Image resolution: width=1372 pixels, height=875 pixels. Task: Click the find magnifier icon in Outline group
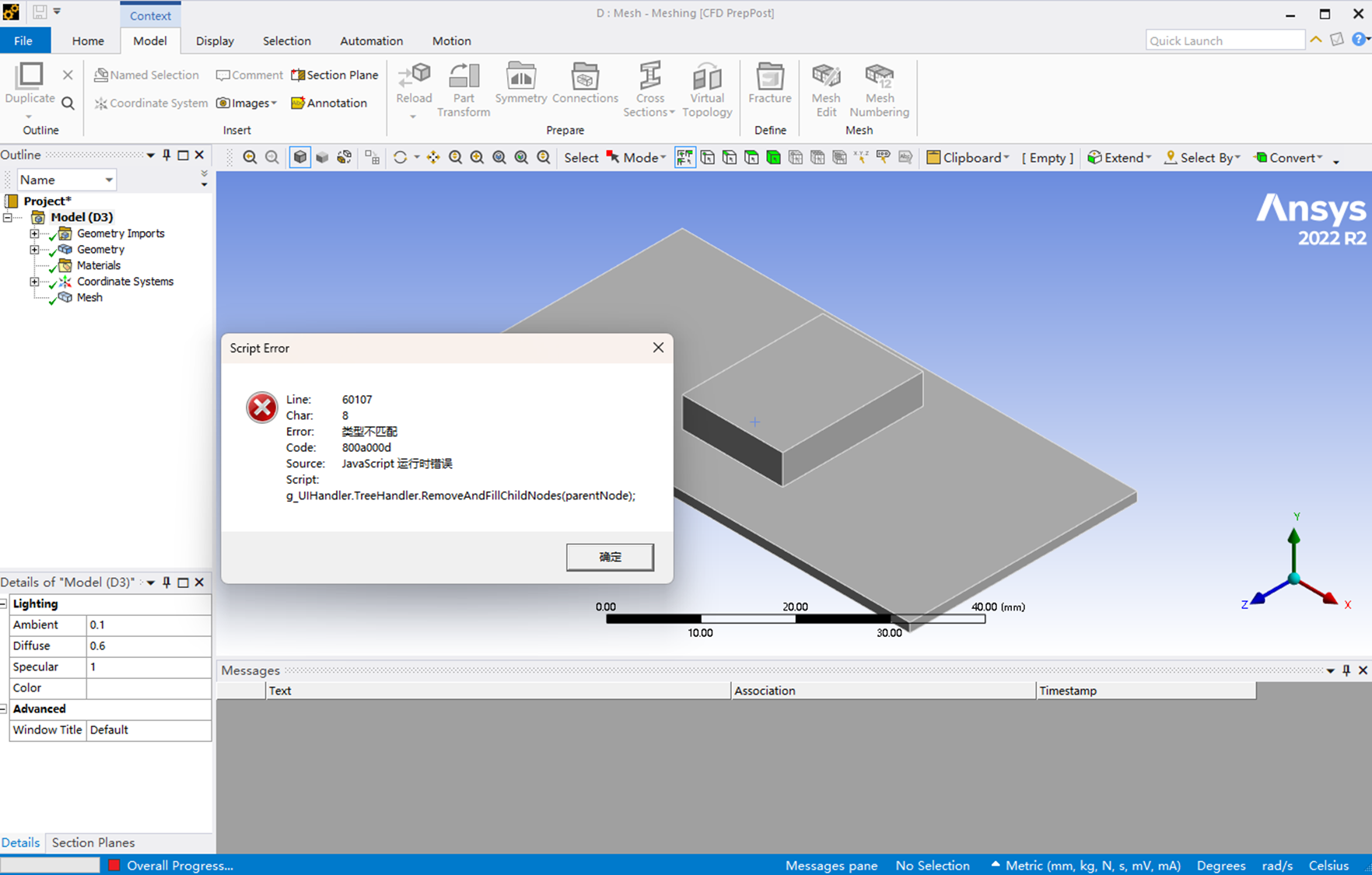(x=68, y=103)
